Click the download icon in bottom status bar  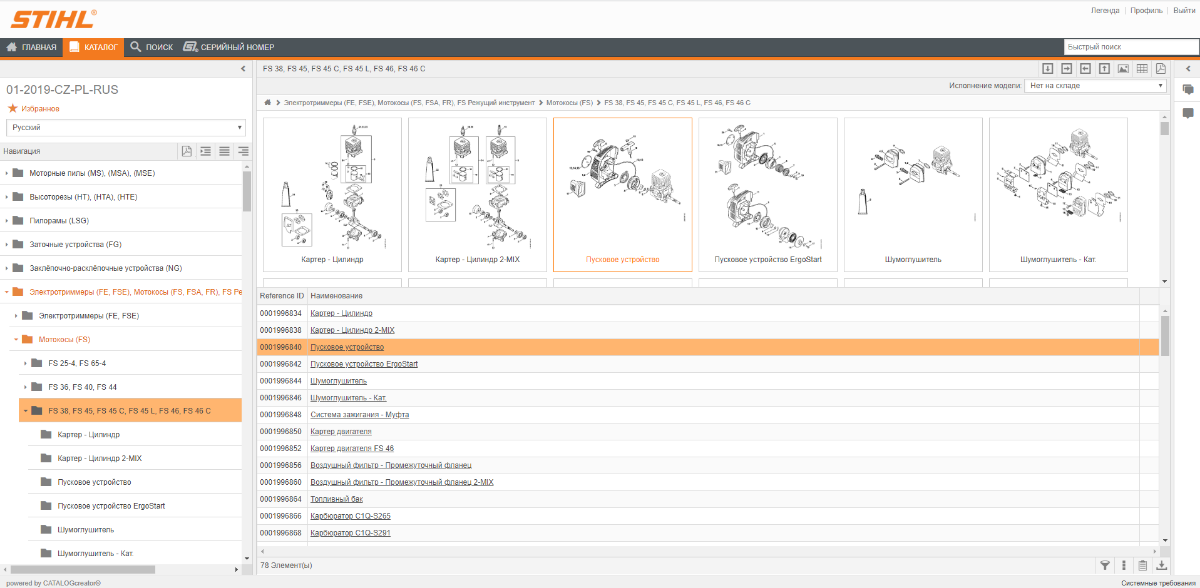pos(1161,565)
